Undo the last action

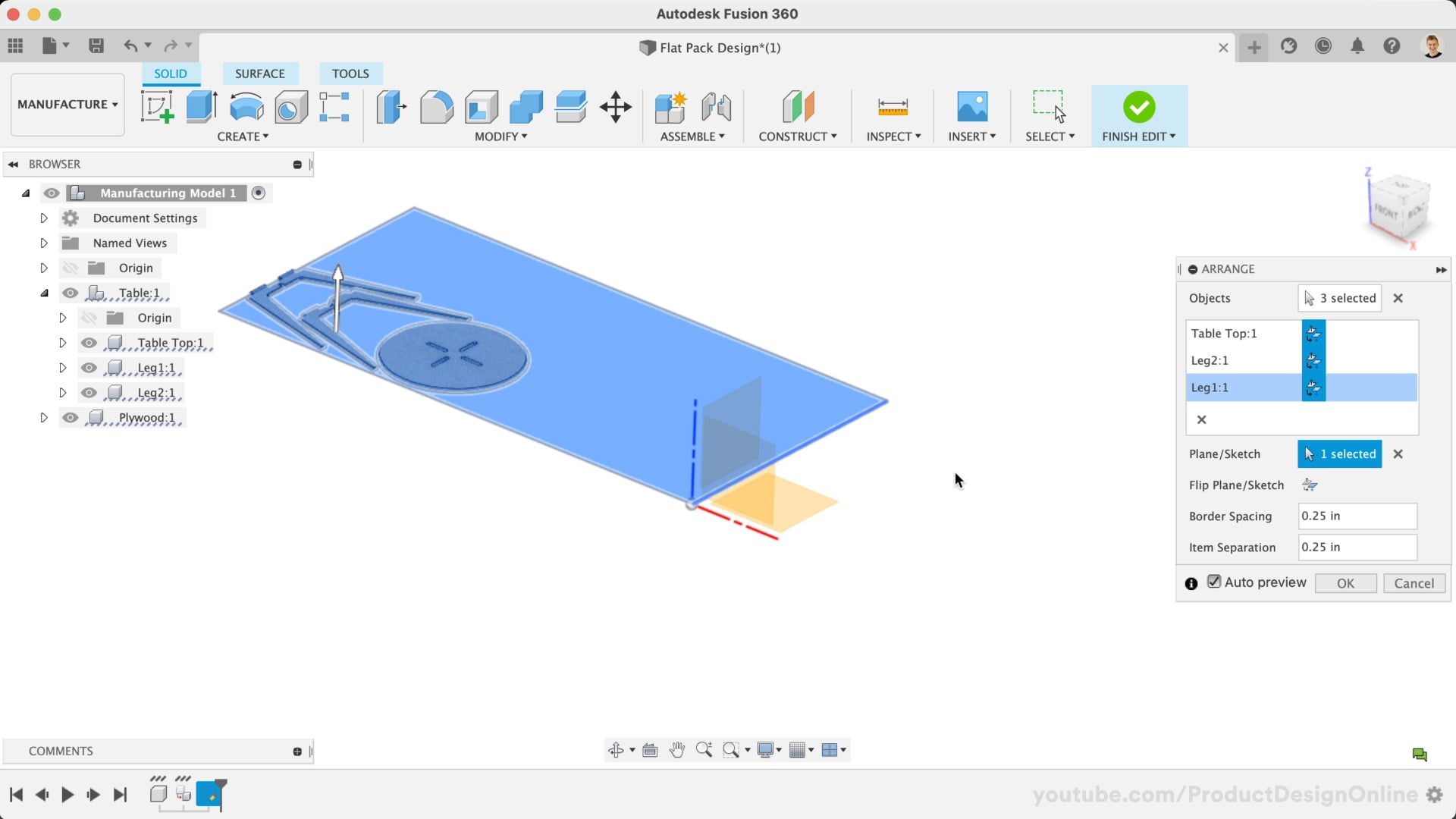tap(131, 46)
